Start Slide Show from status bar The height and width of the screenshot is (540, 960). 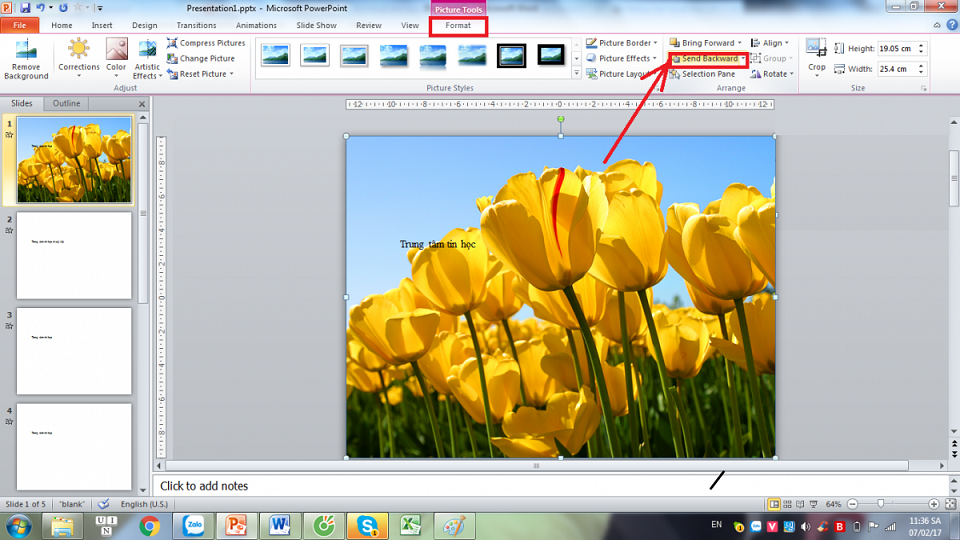pos(814,504)
